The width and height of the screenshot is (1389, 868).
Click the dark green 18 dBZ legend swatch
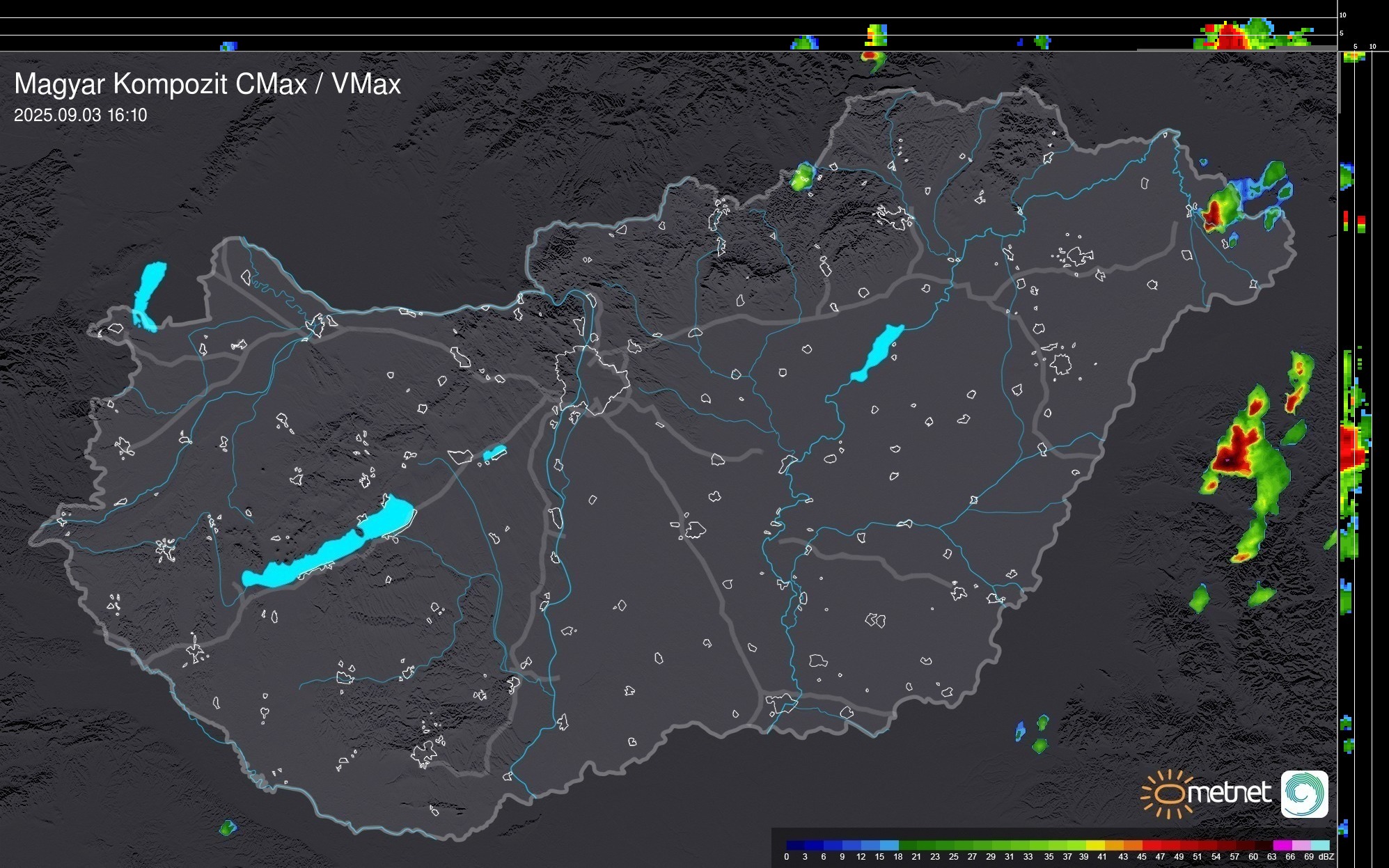click(x=908, y=845)
